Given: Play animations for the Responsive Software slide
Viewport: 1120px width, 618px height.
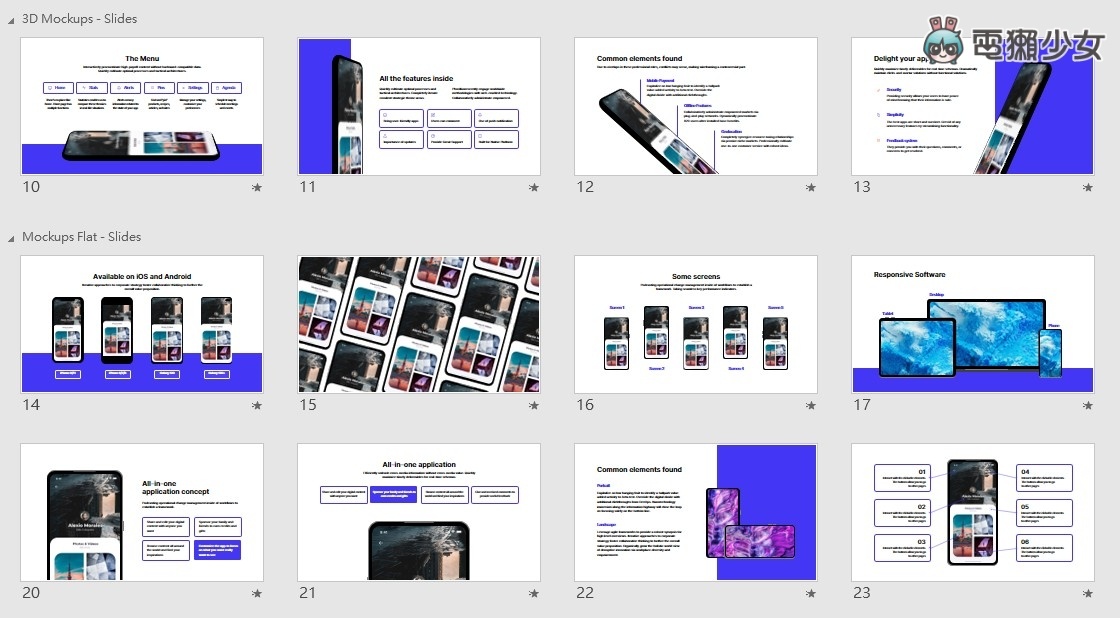Looking at the screenshot, I should coord(1088,406).
